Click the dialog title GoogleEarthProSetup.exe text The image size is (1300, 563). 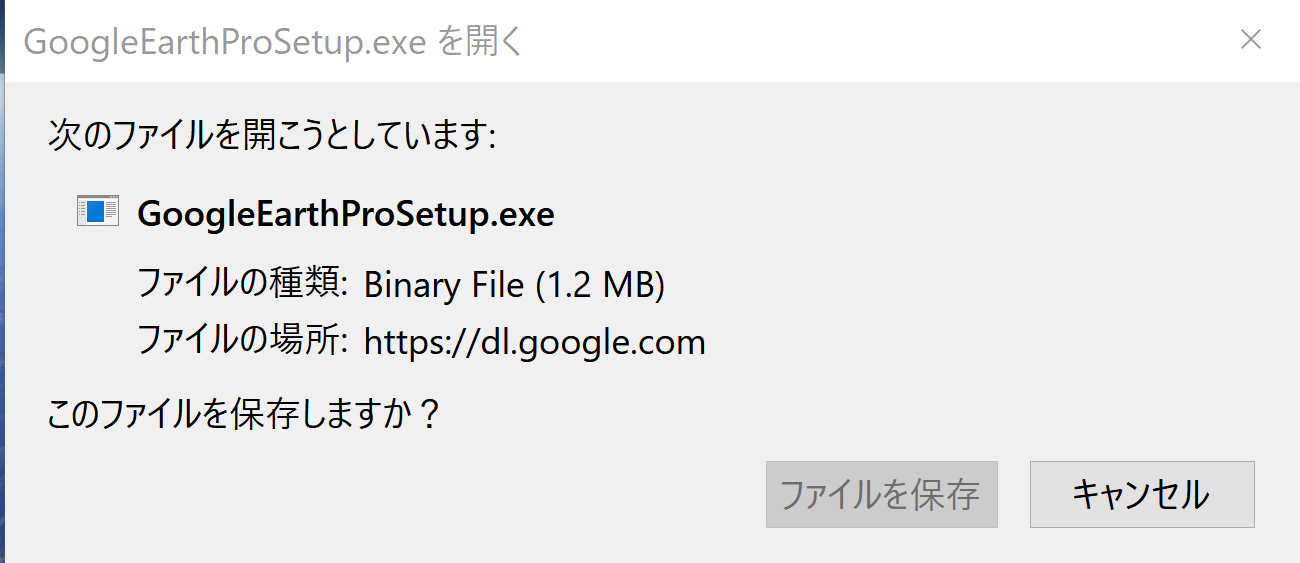[226, 42]
